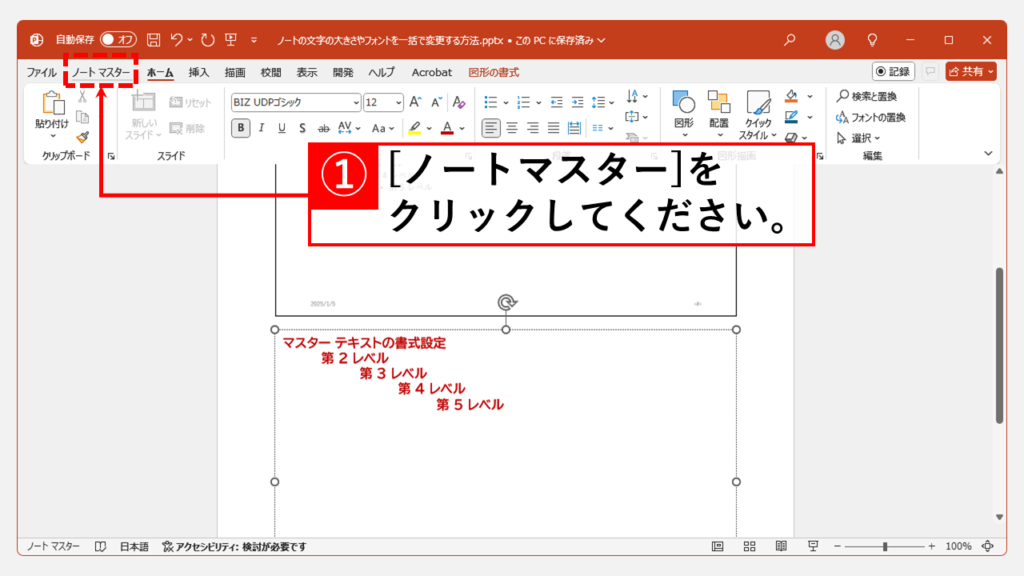Screen dimensions: 1024x576
Task: Toggle the AutoSave switch
Action: coord(118,40)
